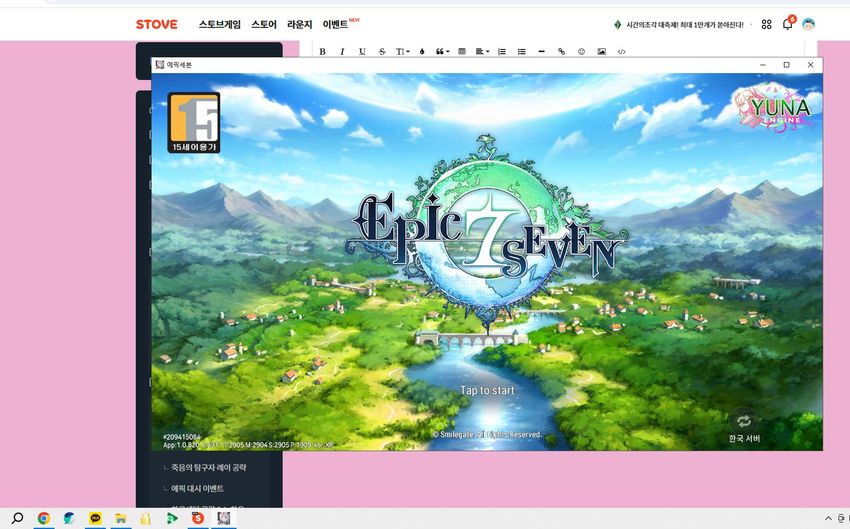The height and width of the screenshot is (529, 850).
Task: Open Google Chrome from the taskbar
Action: click(44, 518)
